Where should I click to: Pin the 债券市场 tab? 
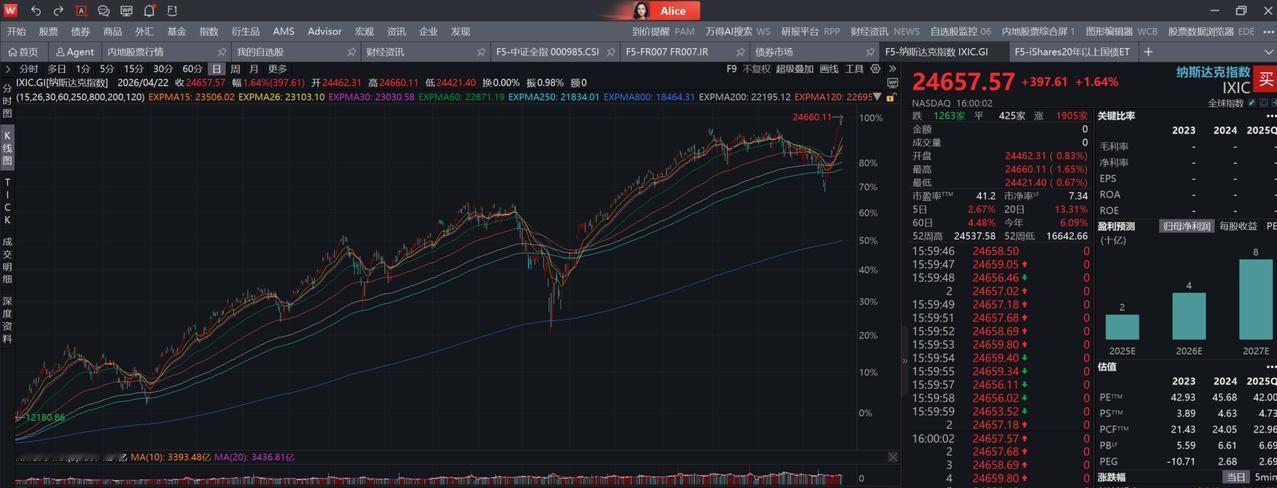(x=871, y=51)
